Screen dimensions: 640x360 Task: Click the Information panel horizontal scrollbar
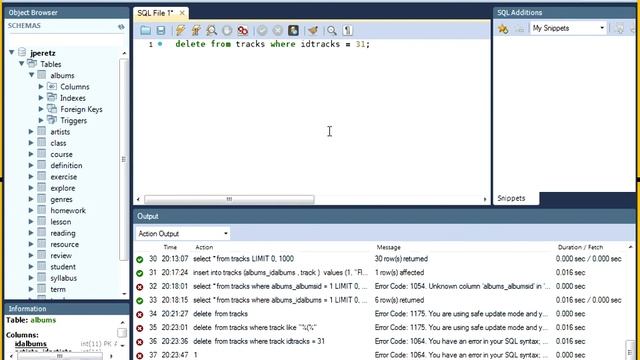coord(59,356)
